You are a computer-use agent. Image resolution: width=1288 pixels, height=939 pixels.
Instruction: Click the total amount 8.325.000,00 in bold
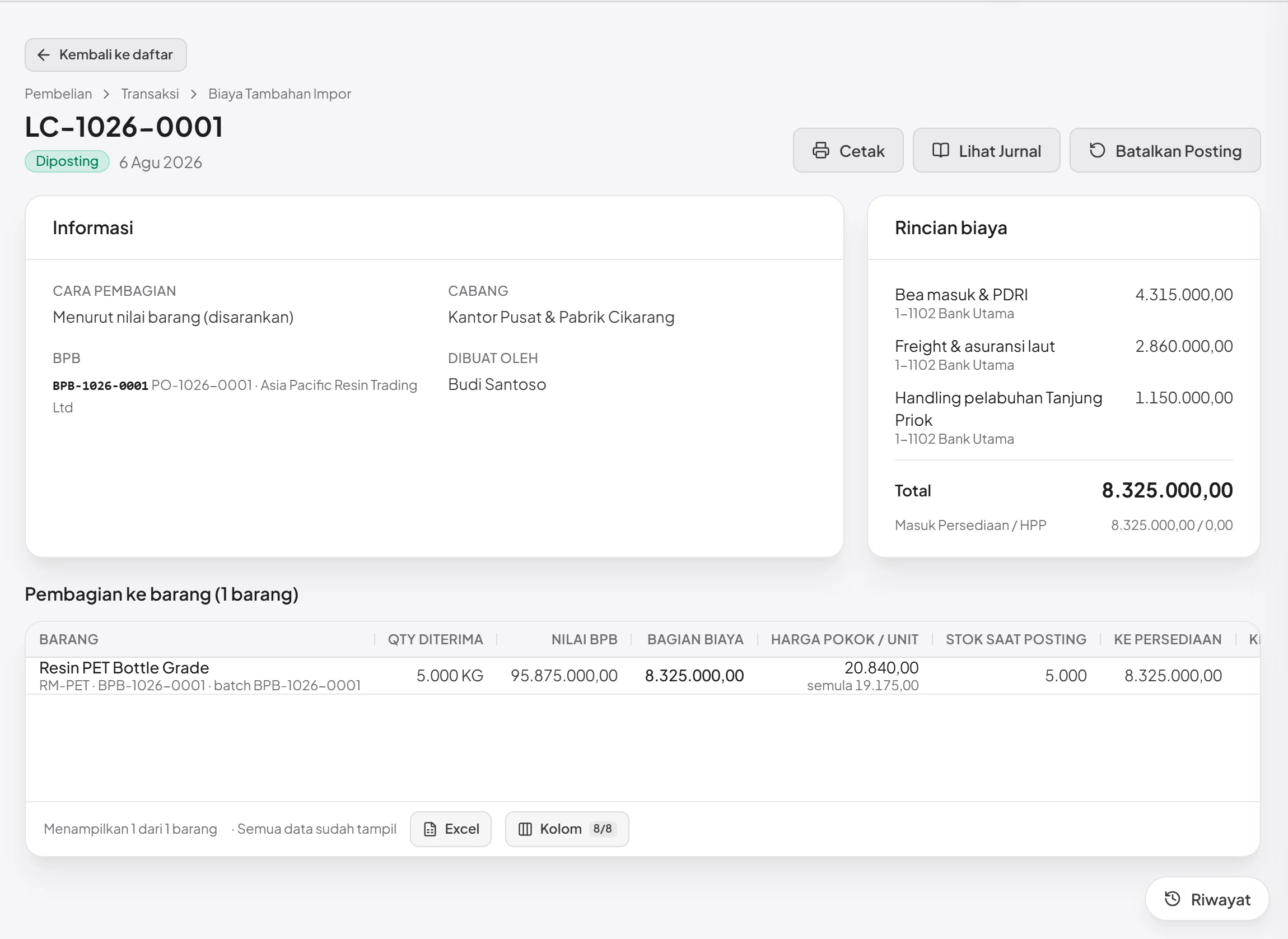[x=1167, y=490]
